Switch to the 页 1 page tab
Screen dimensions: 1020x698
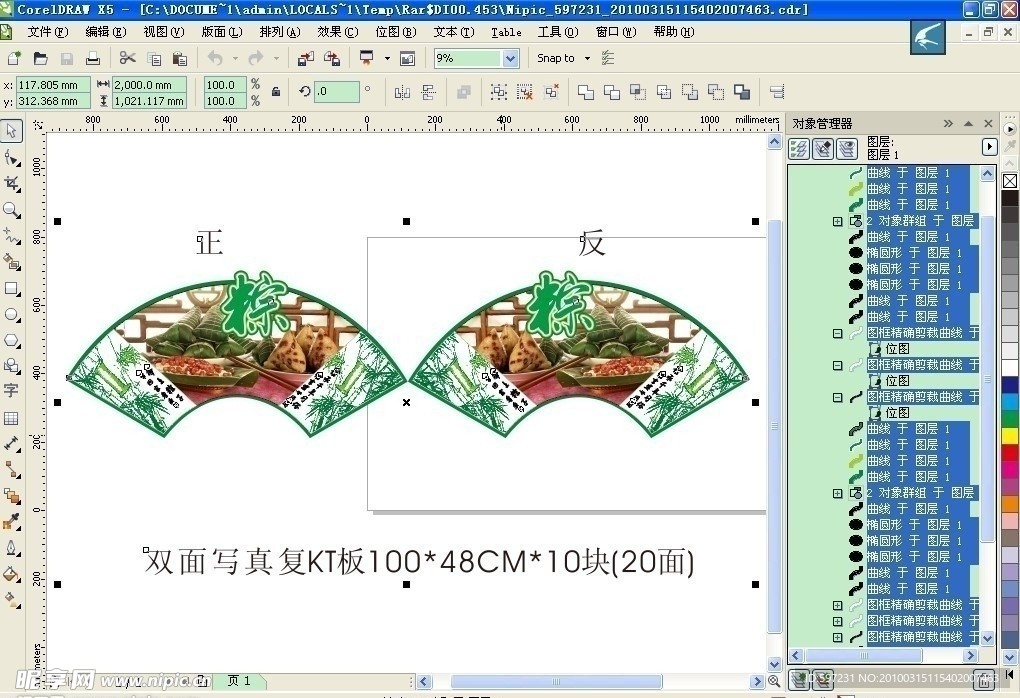pos(239,681)
